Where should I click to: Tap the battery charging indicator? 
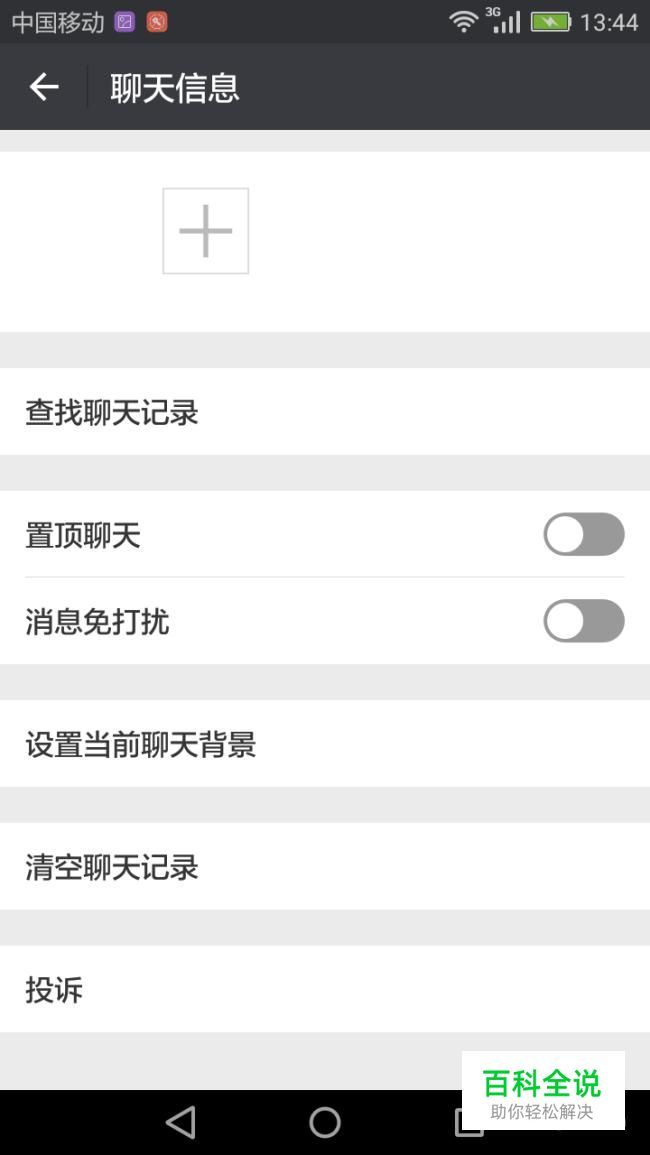pos(550,21)
